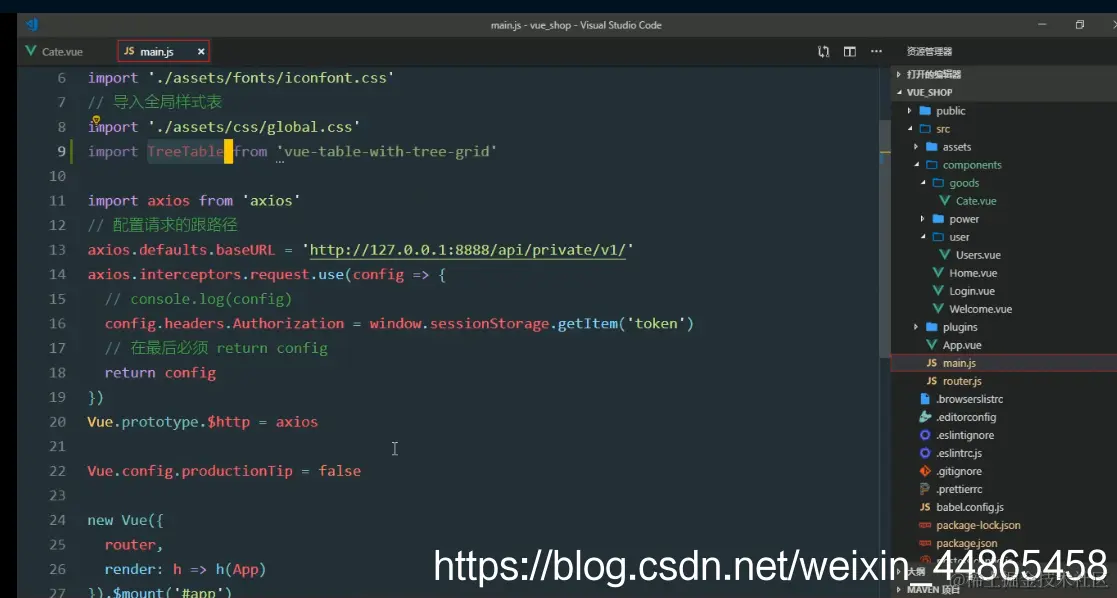Screen dimensions: 1117x598
Task: Collapse the src folder arrow
Action: tap(910, 128)
